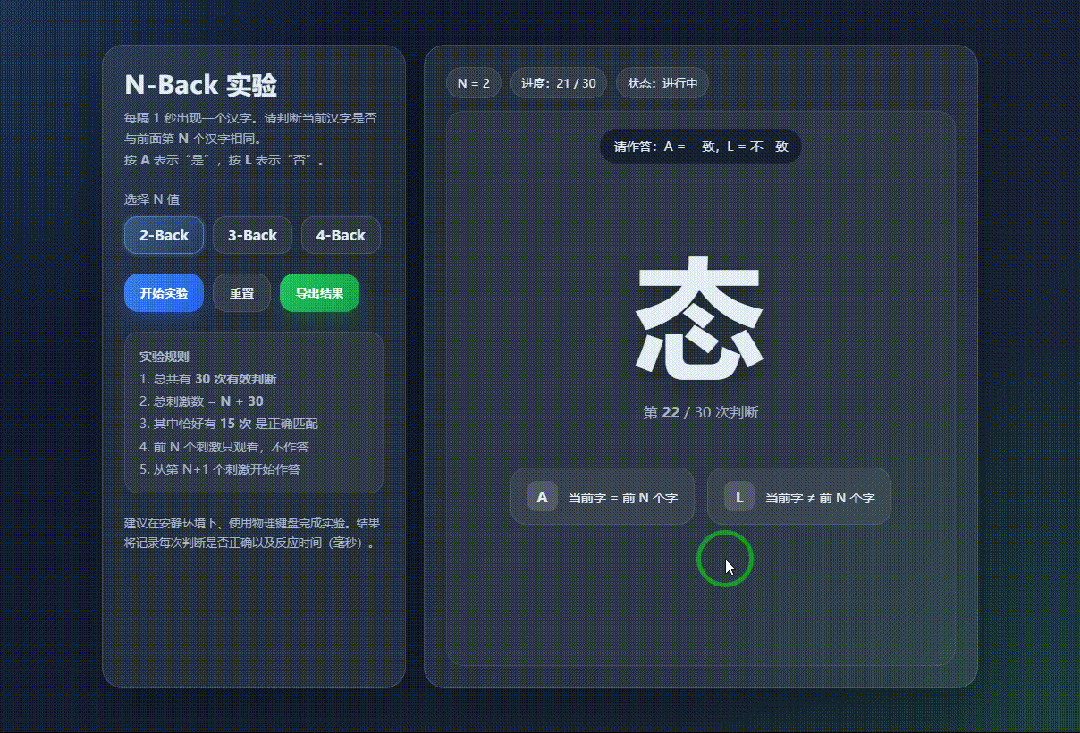Select the 3-Back option
The height and width of the screenshot is (733, 1080).
pos(252,235)
